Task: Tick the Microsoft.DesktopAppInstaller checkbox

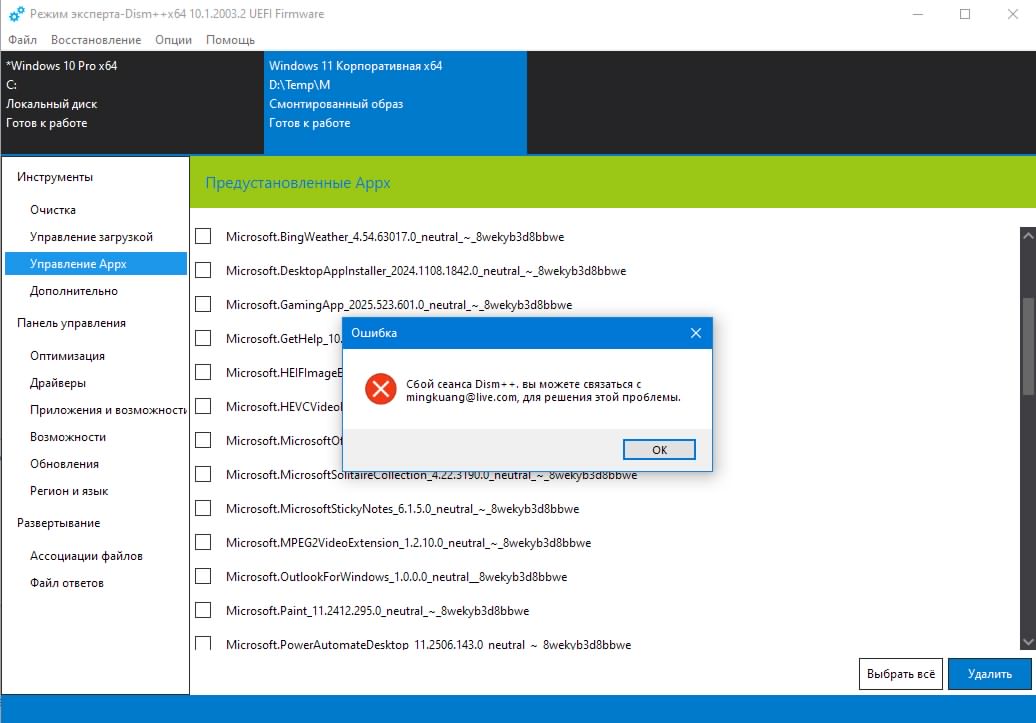Action: [x=203, y=270]
